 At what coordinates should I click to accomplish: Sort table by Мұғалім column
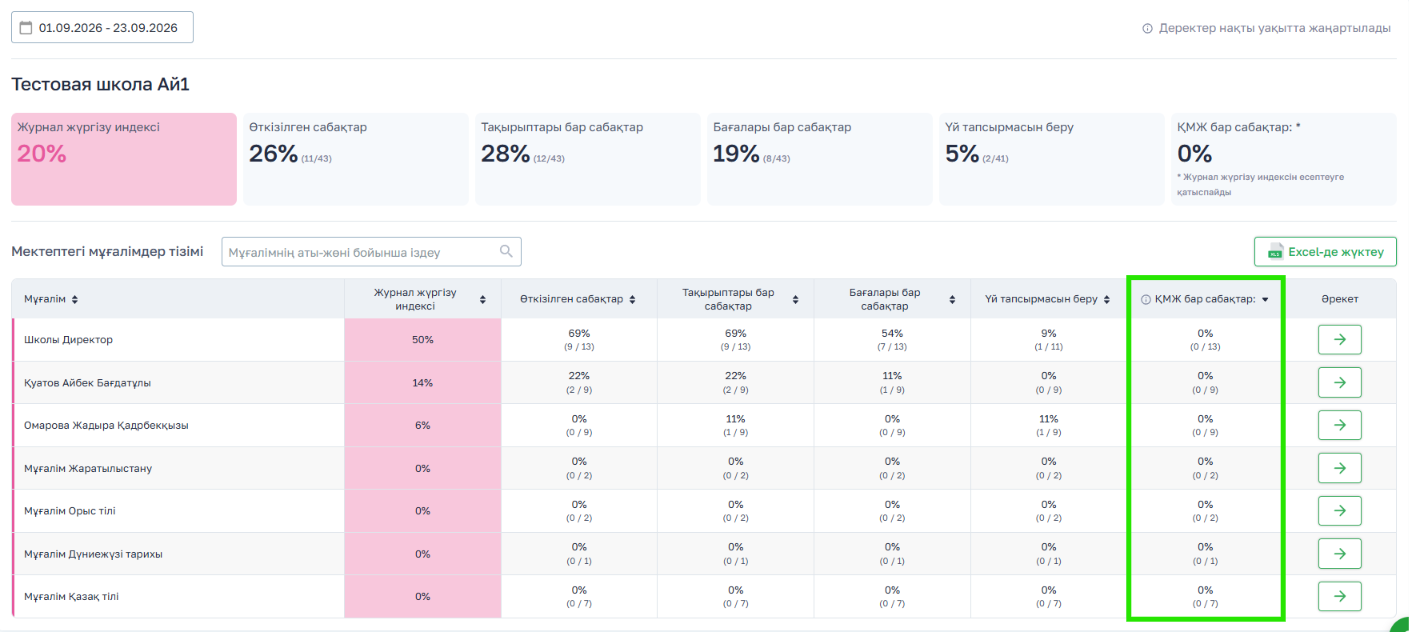tap(75, 299)
